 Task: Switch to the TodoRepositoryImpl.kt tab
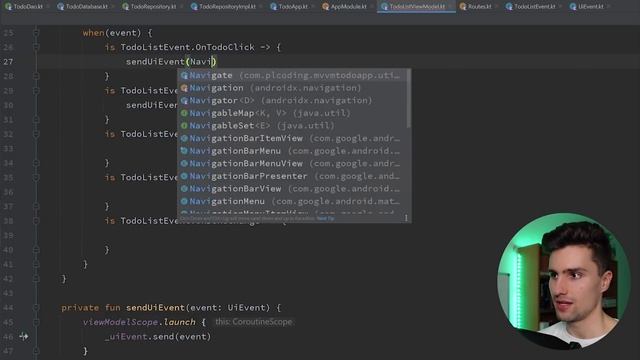click(x=224, y=7)
